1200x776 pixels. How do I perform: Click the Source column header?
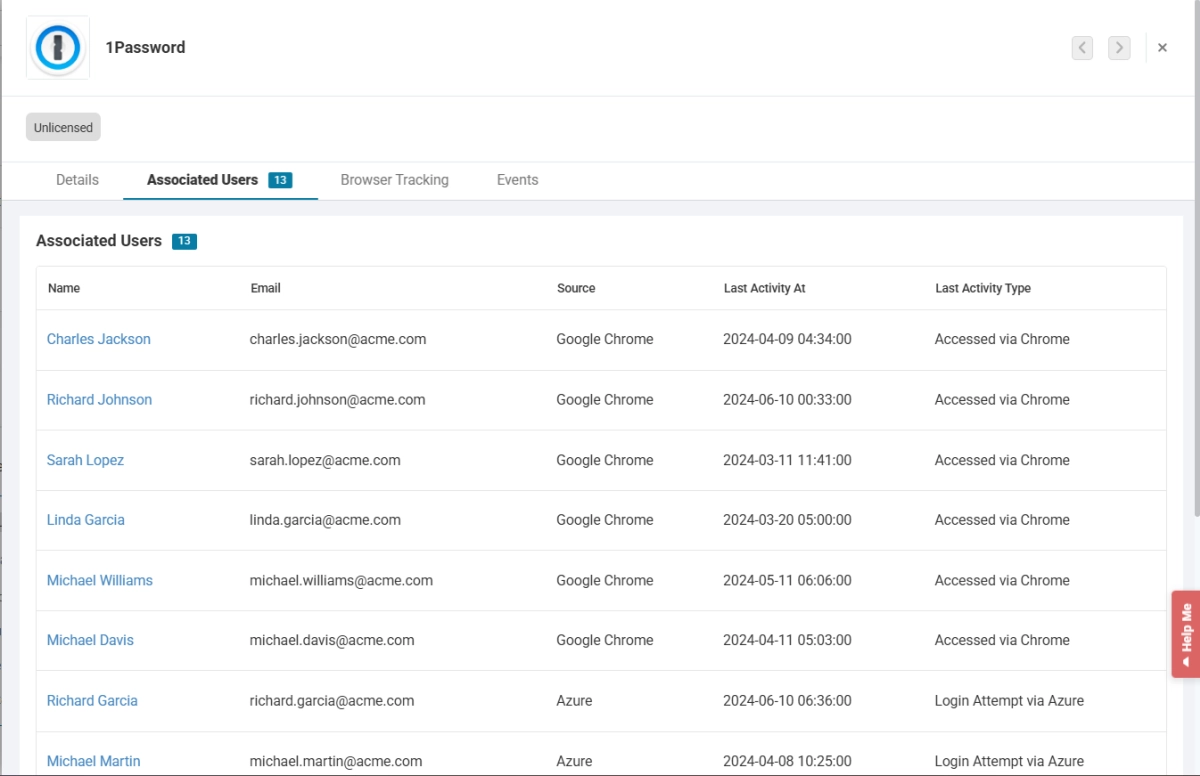tap(576, 288)
